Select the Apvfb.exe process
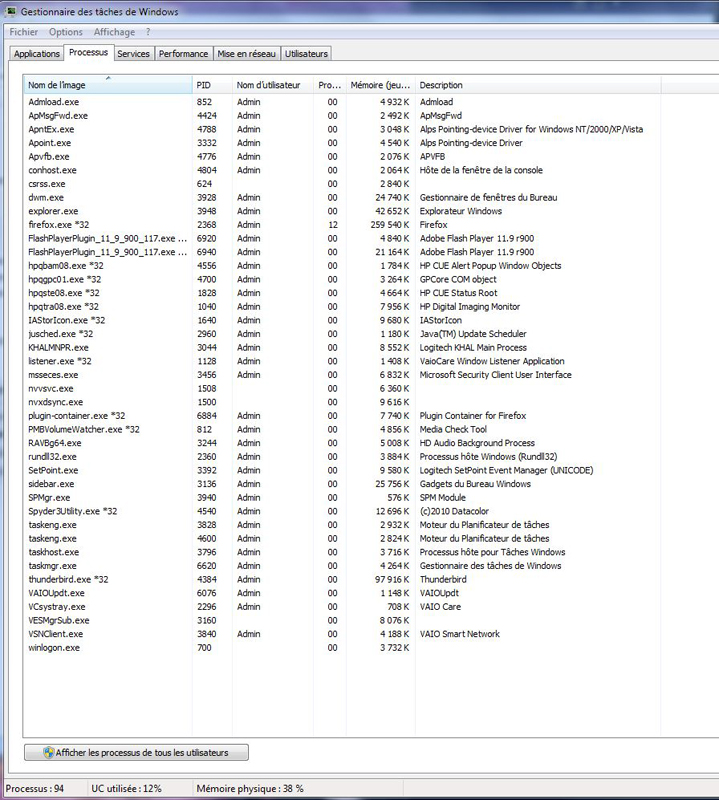The height and width of the screenshot is (800, 719). 344,157
